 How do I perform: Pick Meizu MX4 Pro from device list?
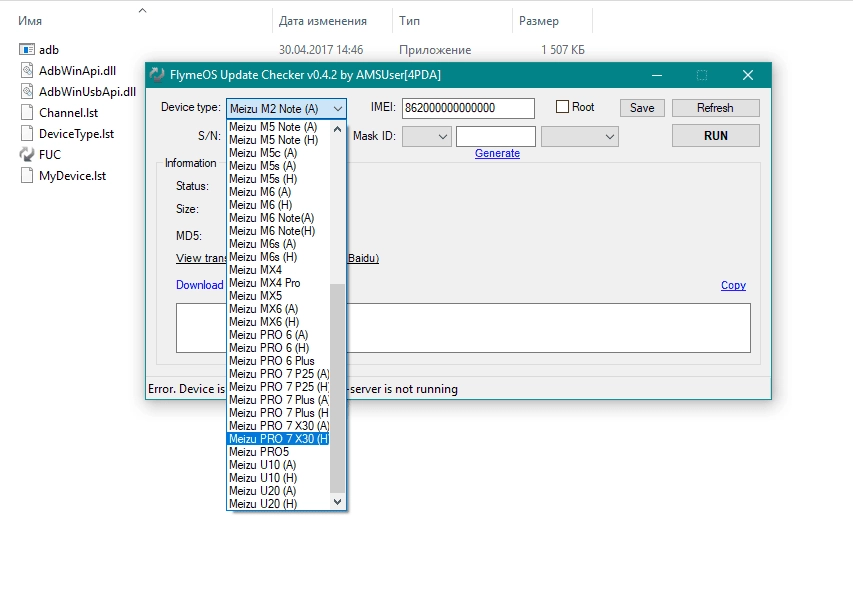[278, 283]
